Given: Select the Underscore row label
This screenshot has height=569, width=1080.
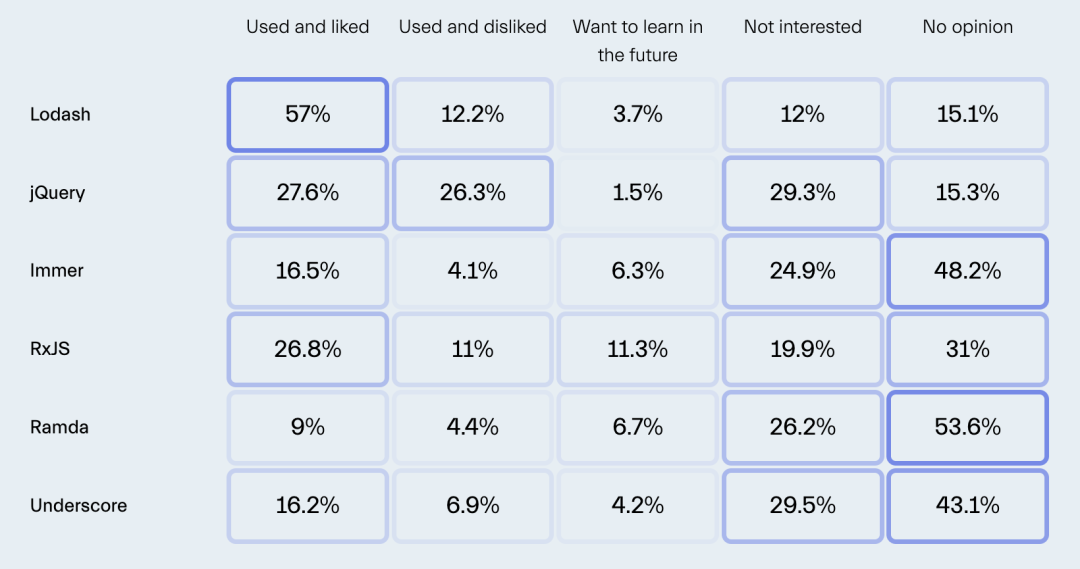Looking at the screenshot, I should pyautogui.click(x=79, y=506).
